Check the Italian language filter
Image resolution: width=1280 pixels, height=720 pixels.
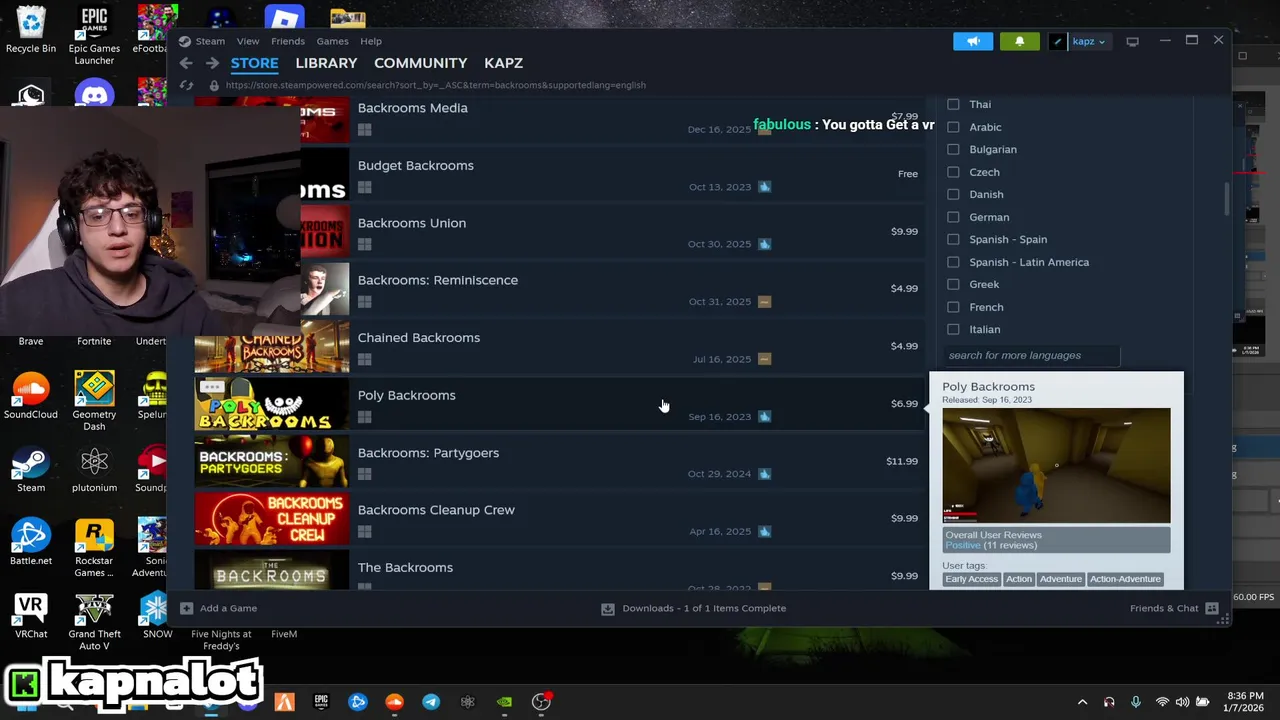coord(953,329)
